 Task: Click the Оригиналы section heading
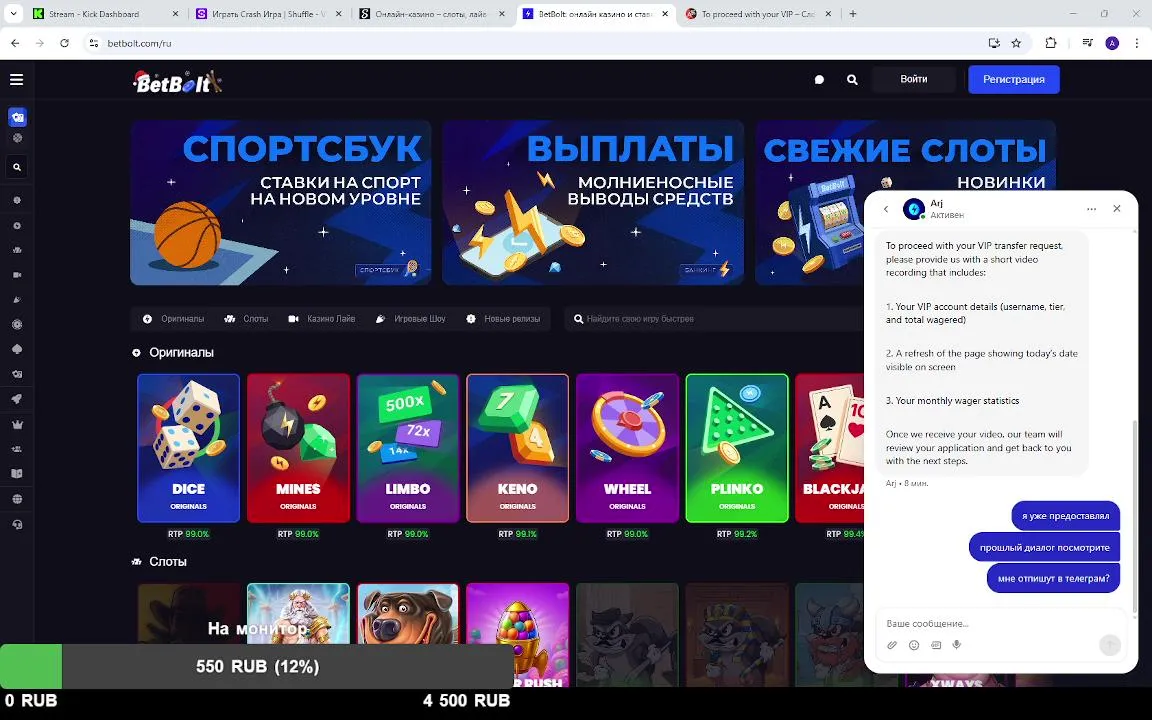point(181,353)
